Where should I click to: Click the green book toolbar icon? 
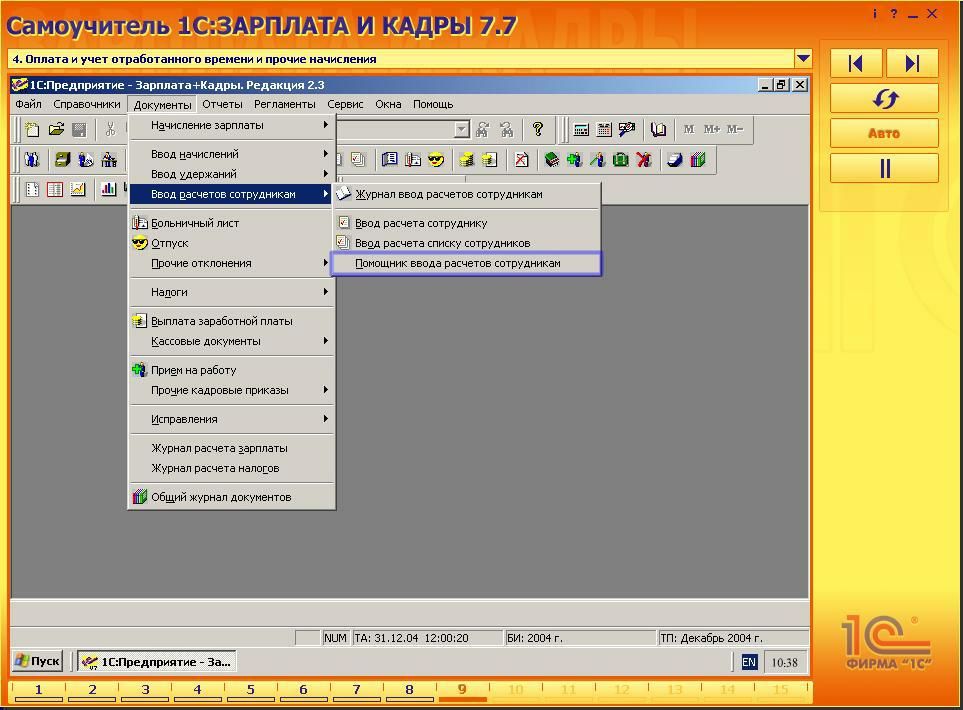[552, 160]
